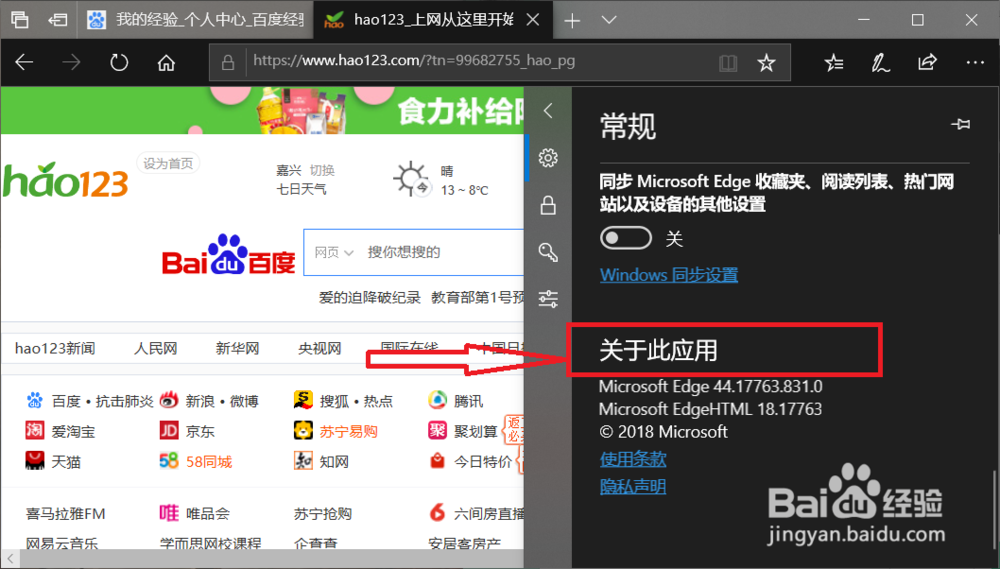Click the hao123 logo
Viewport: 1000px width, 569px height.
pyautogui.click(x=65, y=181)
